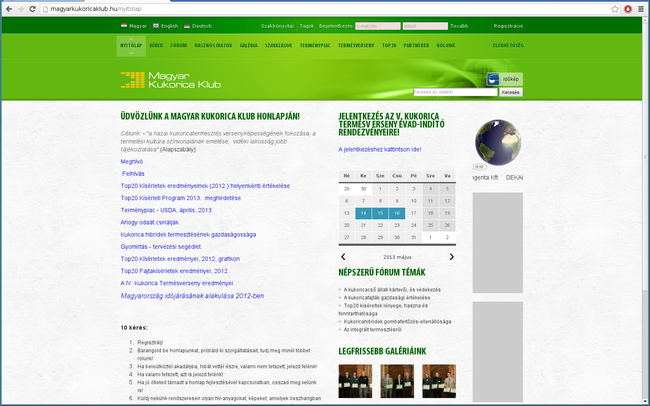
Task: Open the GALÉRIA menu item
Action: pyautogui.click(x=249, y=46)
